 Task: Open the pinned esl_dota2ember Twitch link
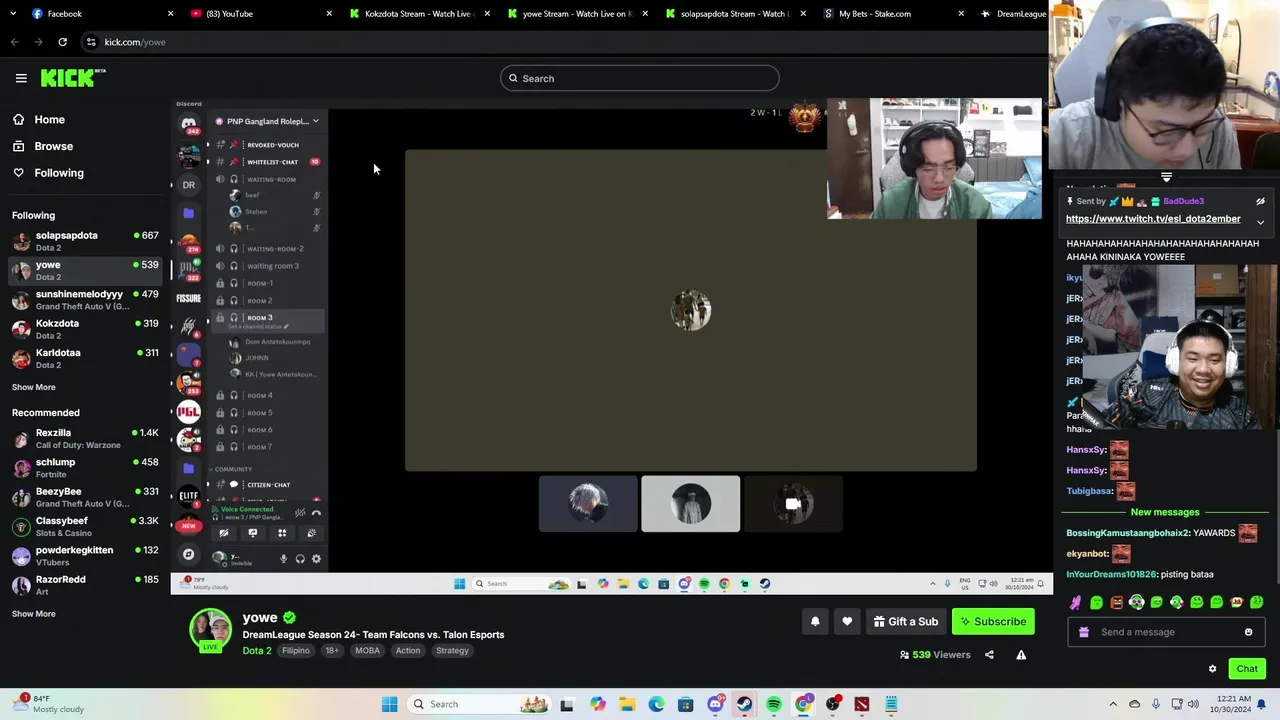coord(1153,219)
